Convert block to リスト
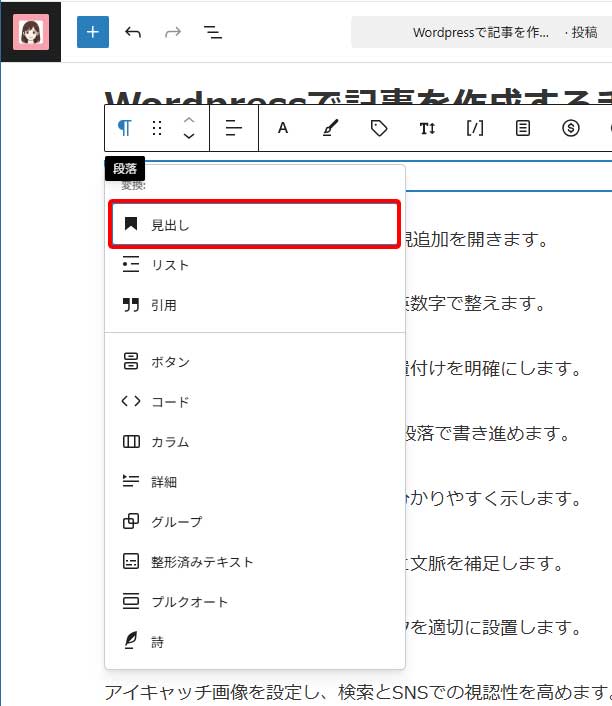Viewport: 612px width, 706px height. 254,265
